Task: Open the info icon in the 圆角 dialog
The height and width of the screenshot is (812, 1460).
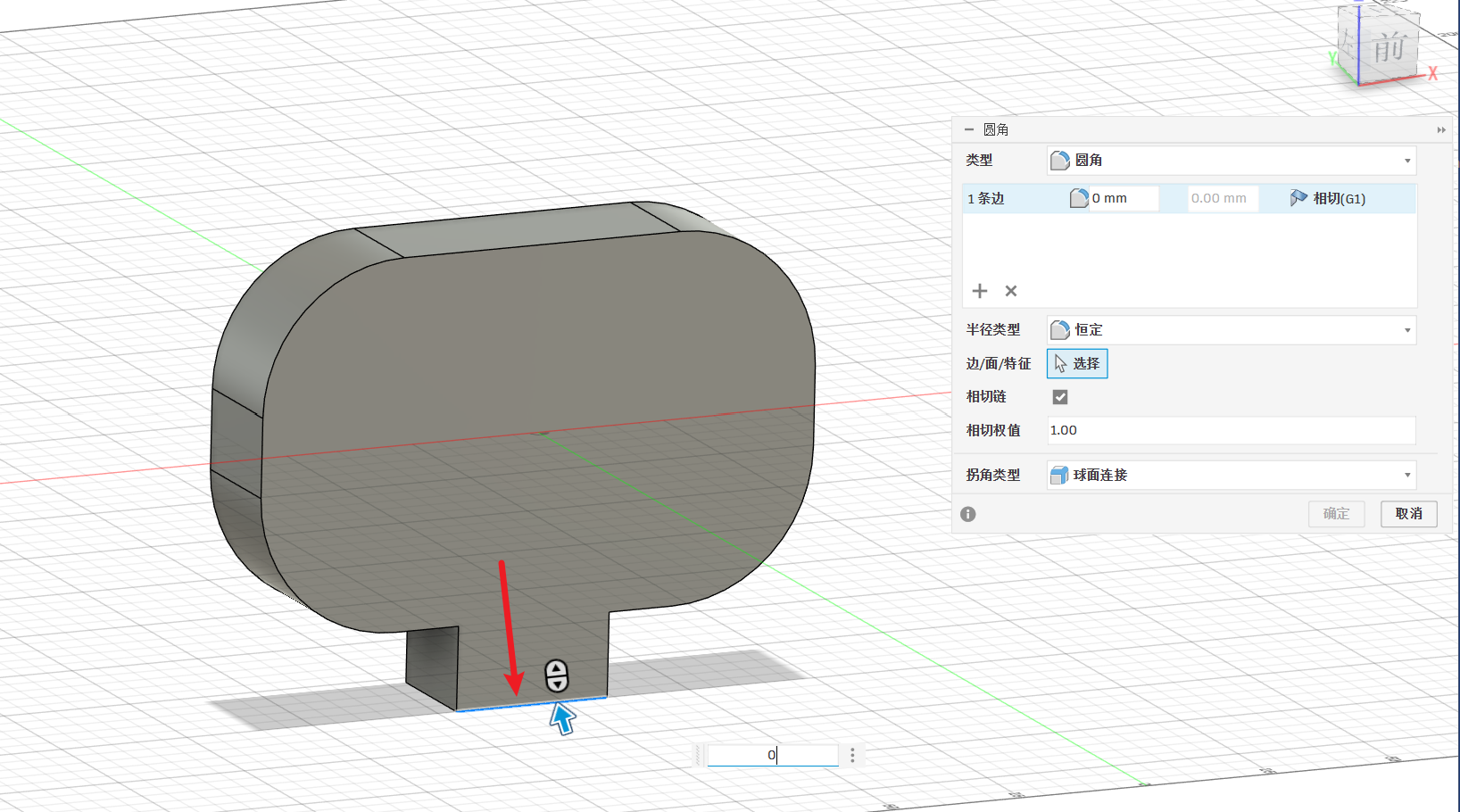Action: (968, 514)
